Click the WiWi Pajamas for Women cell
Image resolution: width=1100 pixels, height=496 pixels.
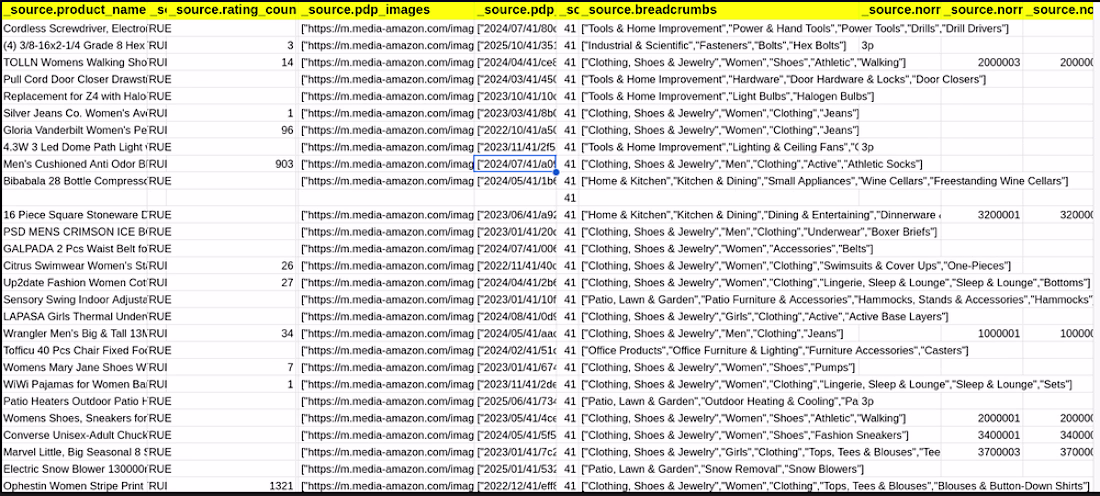pyautogui.click(x=74, y=384)
